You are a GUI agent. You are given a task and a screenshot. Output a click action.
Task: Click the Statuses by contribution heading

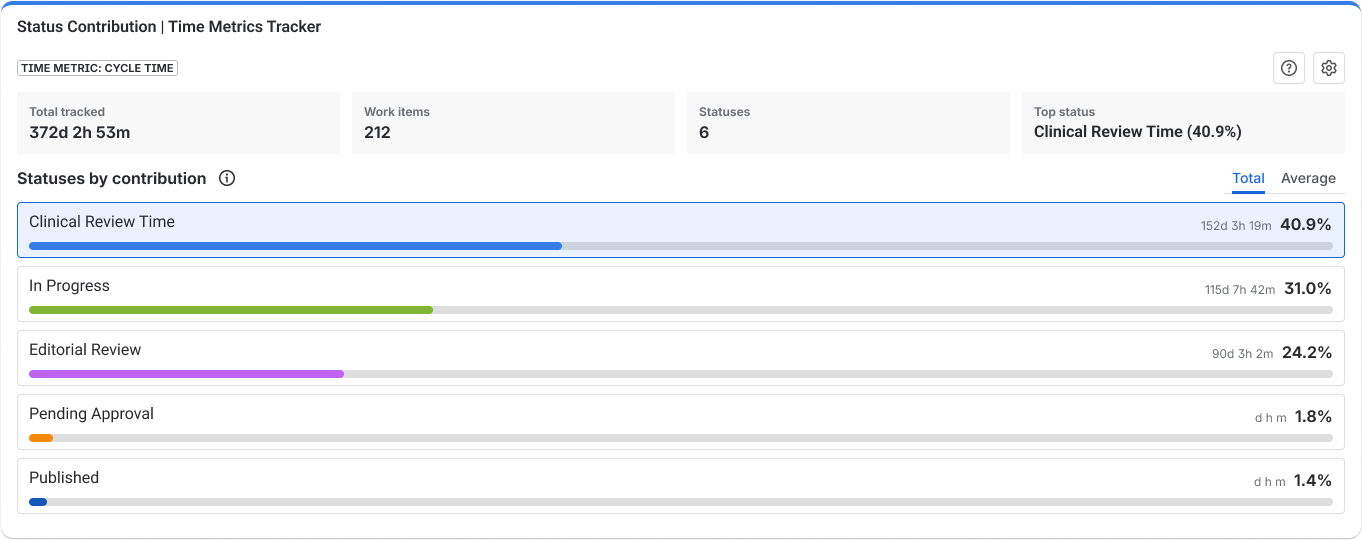point(111,178)
